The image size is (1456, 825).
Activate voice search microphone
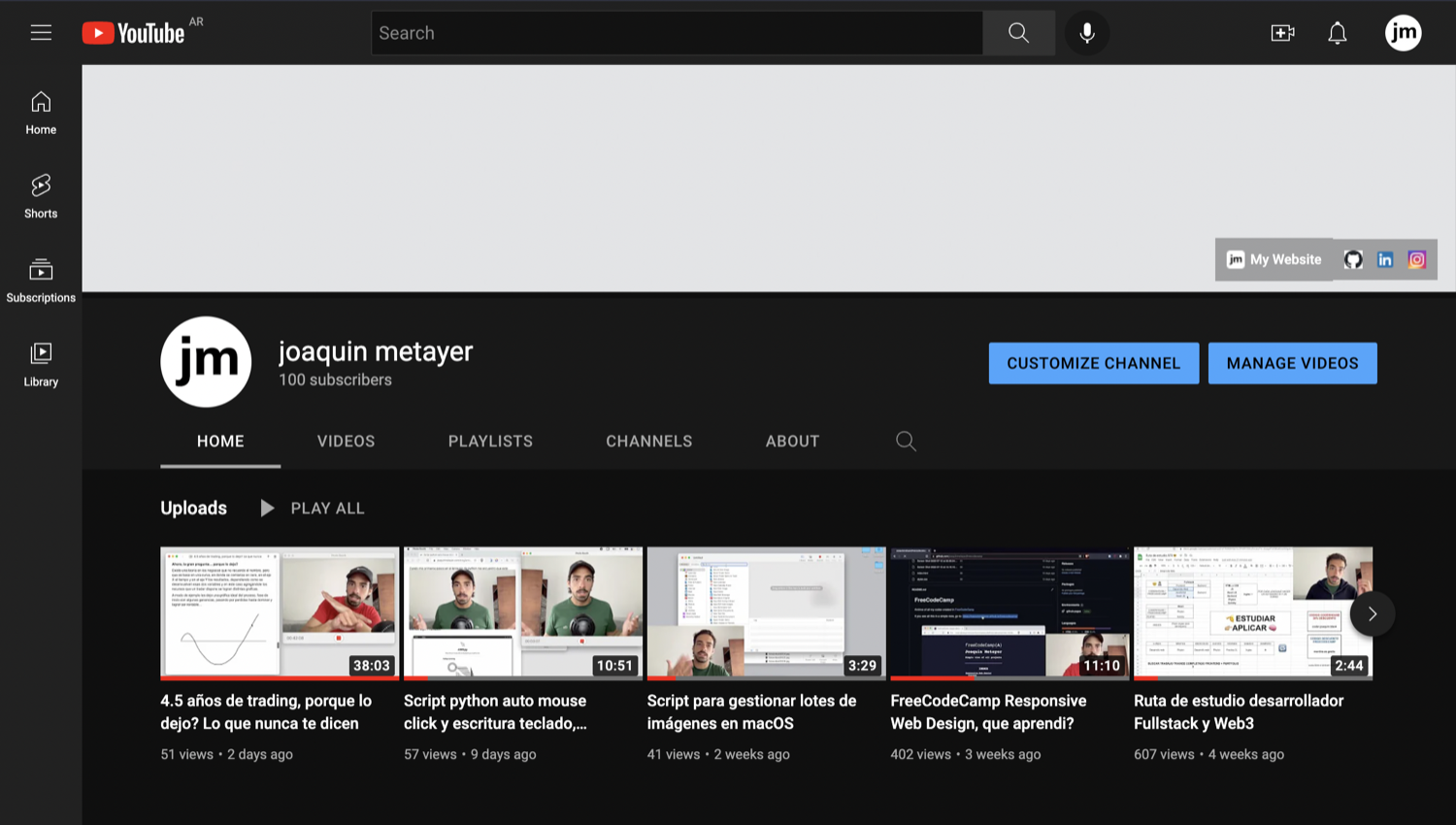1087,33
